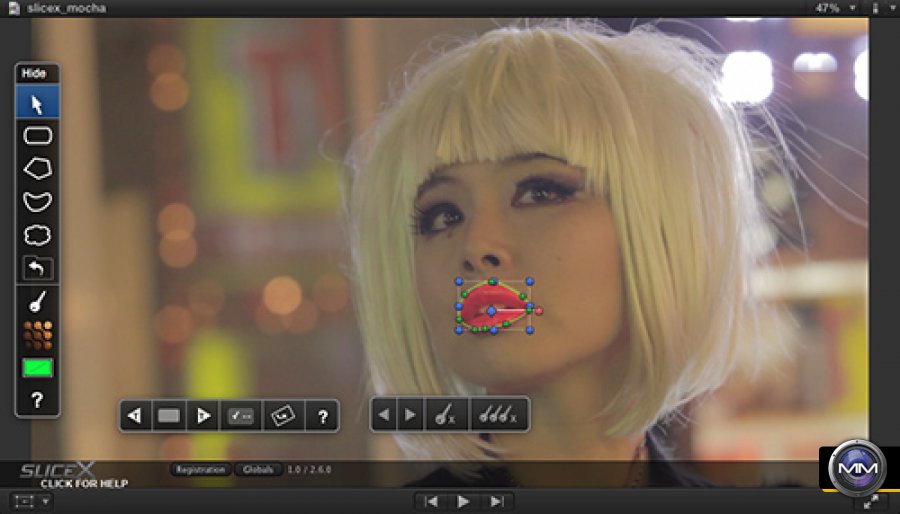The height and width of the screenshot is (514, 900).
Task: Open the Globals tab
Action: (x=259, y=469)
